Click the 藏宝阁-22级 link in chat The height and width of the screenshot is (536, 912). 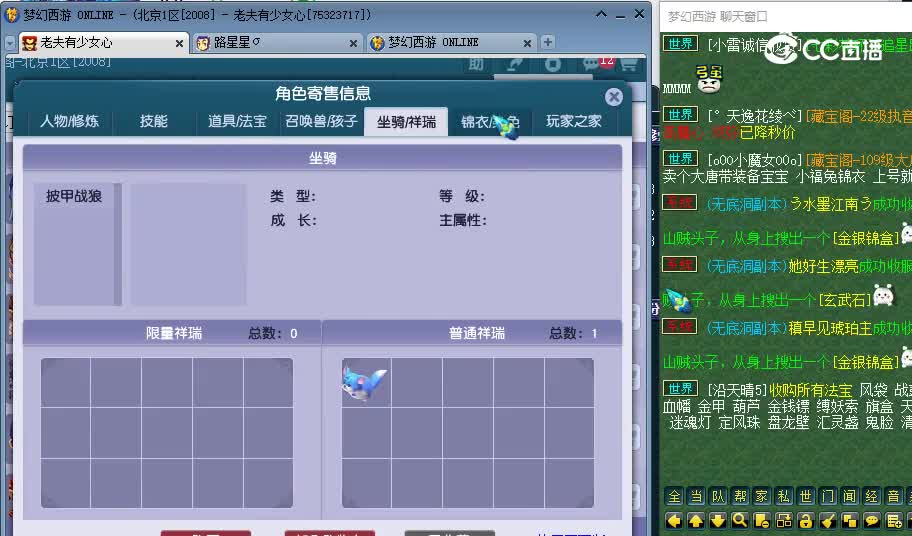point(858,116)
